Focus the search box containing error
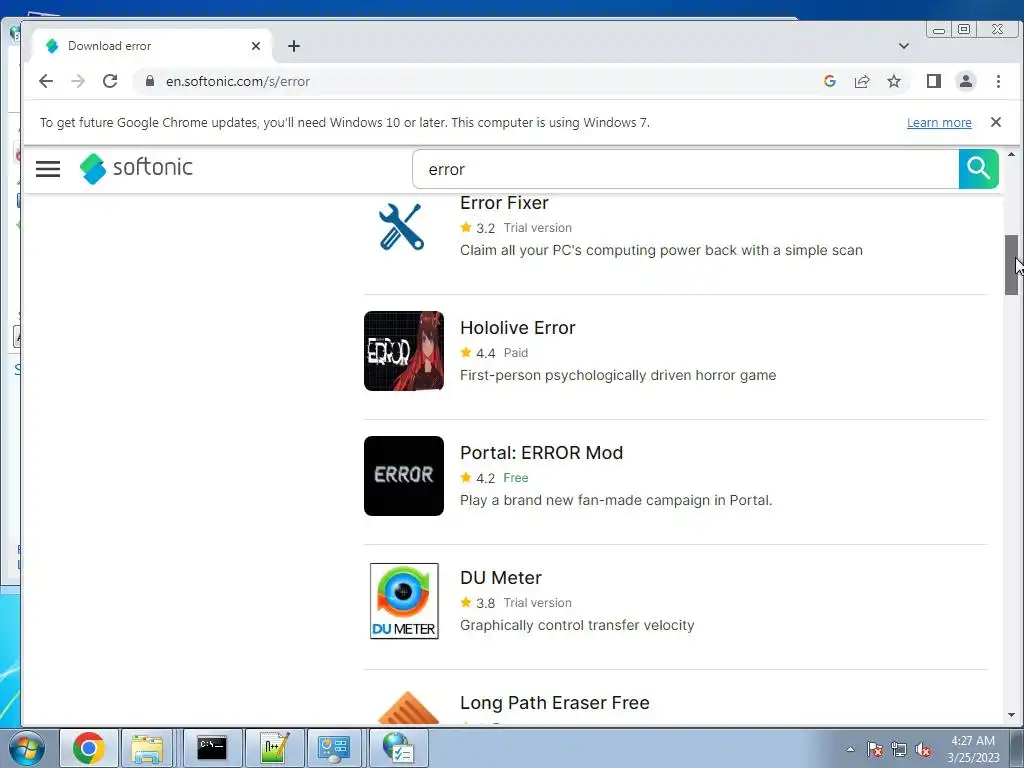Image resolution: width=1024 pixels, height=768 pixels. (685, 169)
